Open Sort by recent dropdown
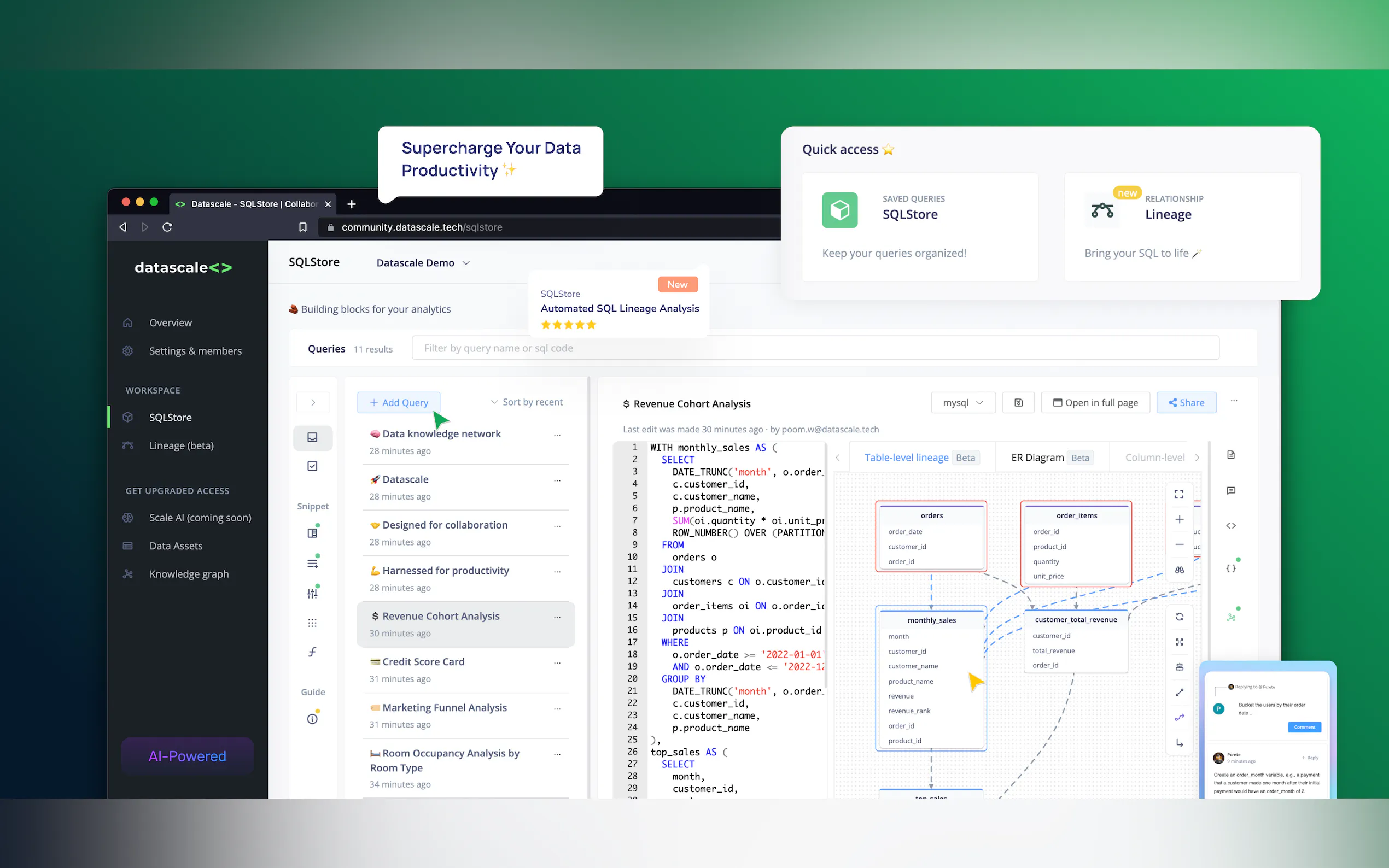1389x868 pixels. coord(527,402)
